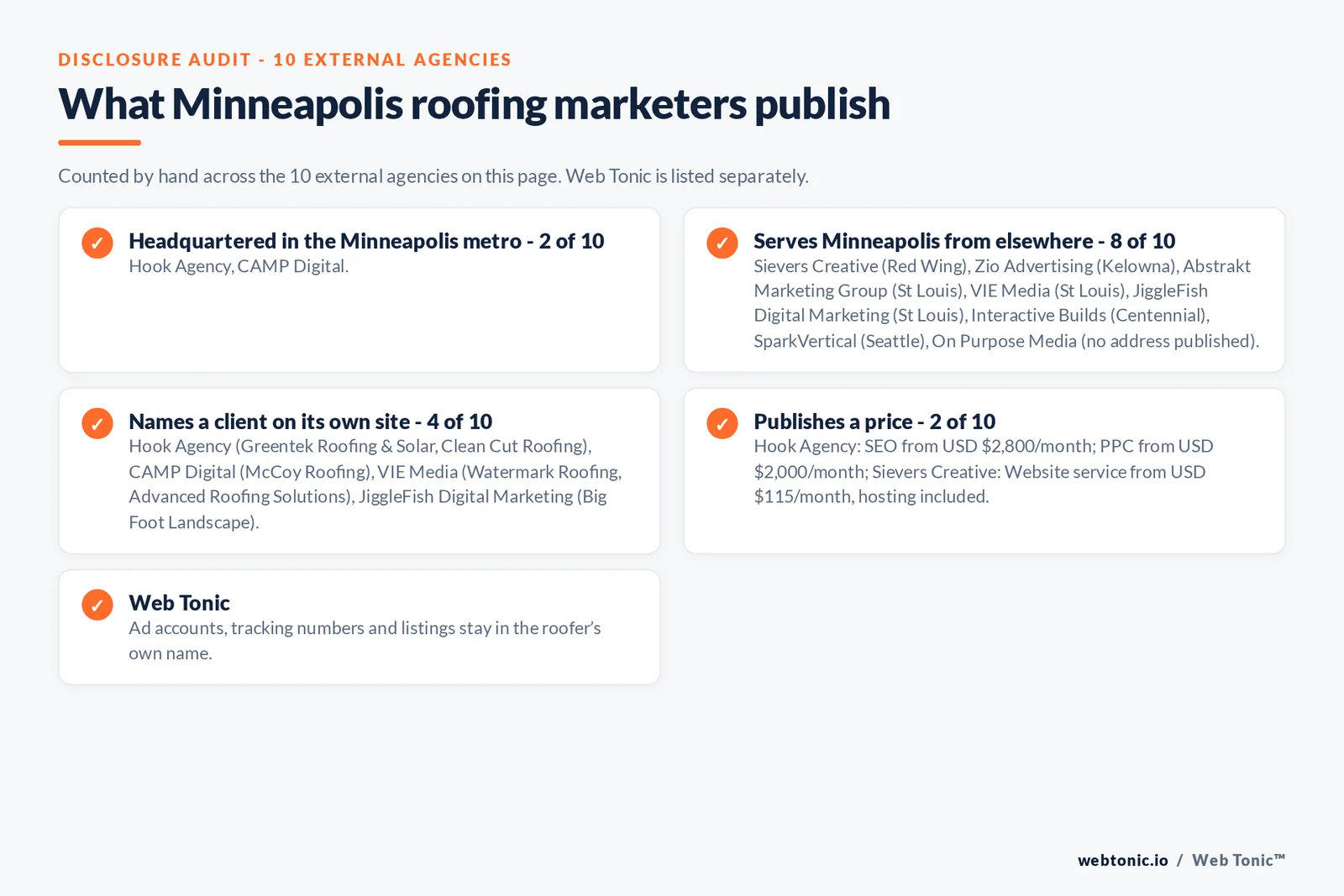The width and height of the screenshot is (1344, 896).
Task: Click the 'Web Tonic™' footer brand text
Action: [1239, 860]
